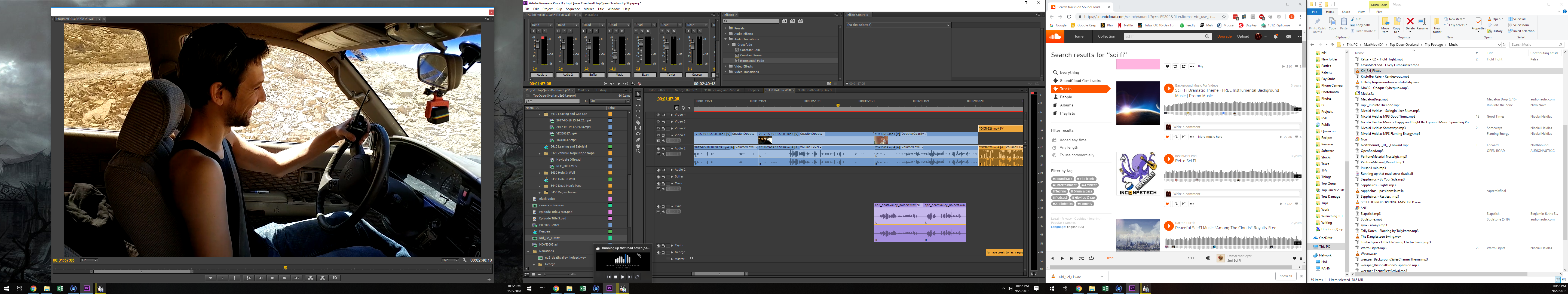
Task: Open the History tab in Premiere project panel
Action: [601, 90]
